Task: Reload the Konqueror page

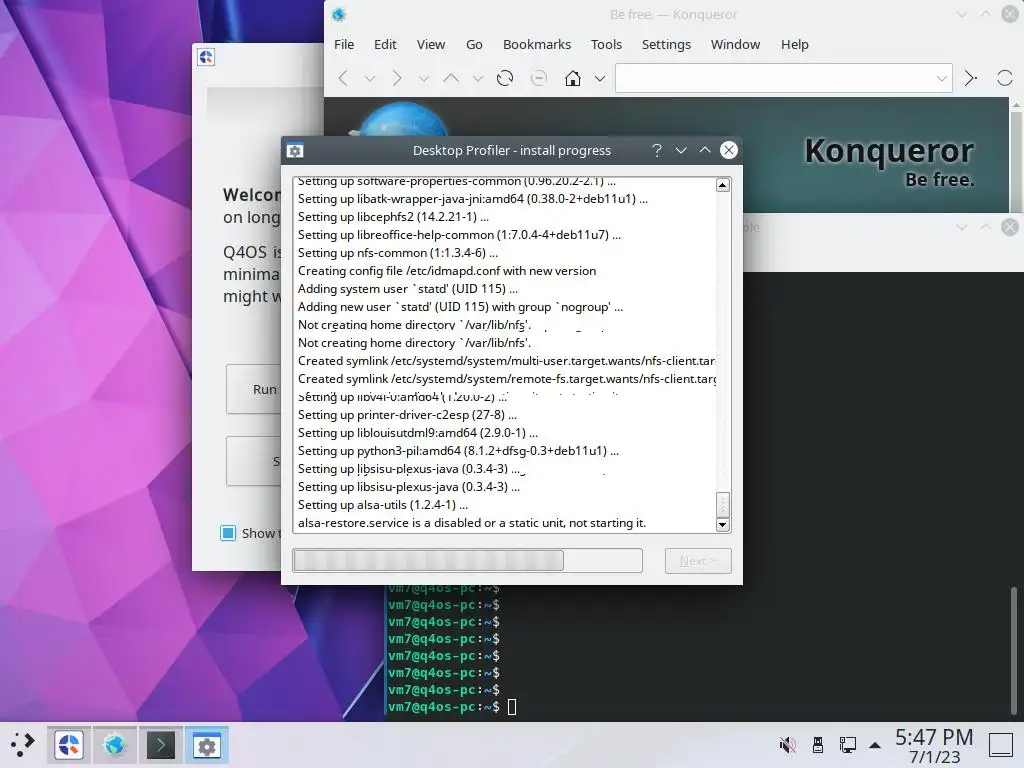Action: coord(505,78)
